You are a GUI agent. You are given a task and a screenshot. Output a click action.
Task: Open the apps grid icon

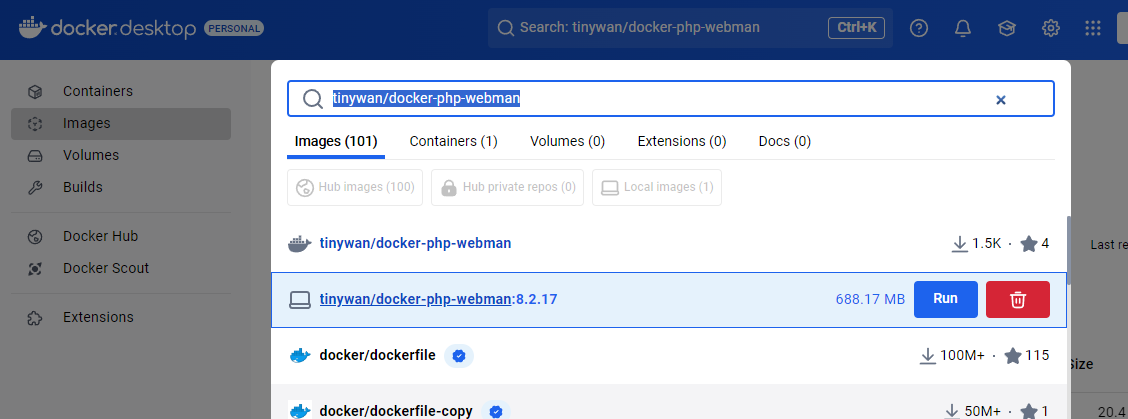(1093, 28)
